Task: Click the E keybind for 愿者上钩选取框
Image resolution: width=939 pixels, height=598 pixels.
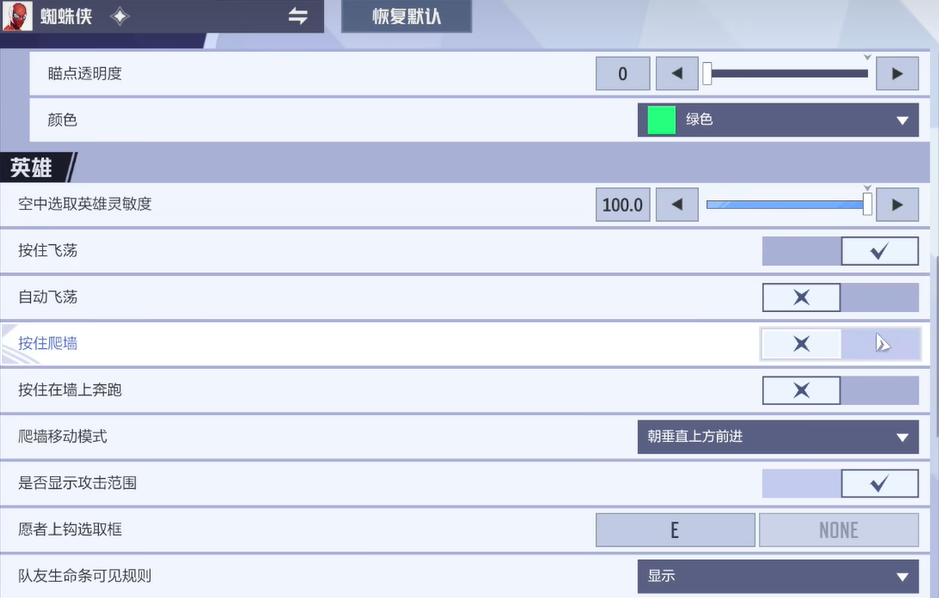Action: pyautogui.click(x=675, y=529)
